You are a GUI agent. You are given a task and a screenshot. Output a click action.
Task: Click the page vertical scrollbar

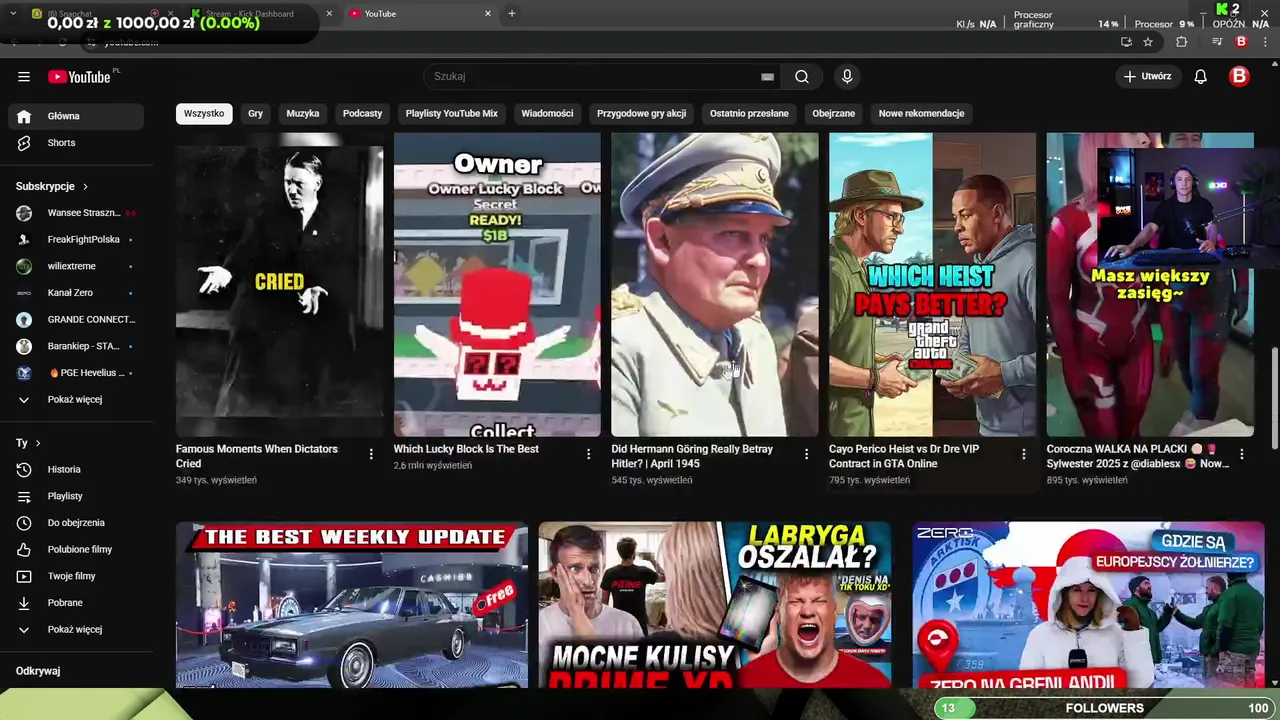click(1274, 398)
